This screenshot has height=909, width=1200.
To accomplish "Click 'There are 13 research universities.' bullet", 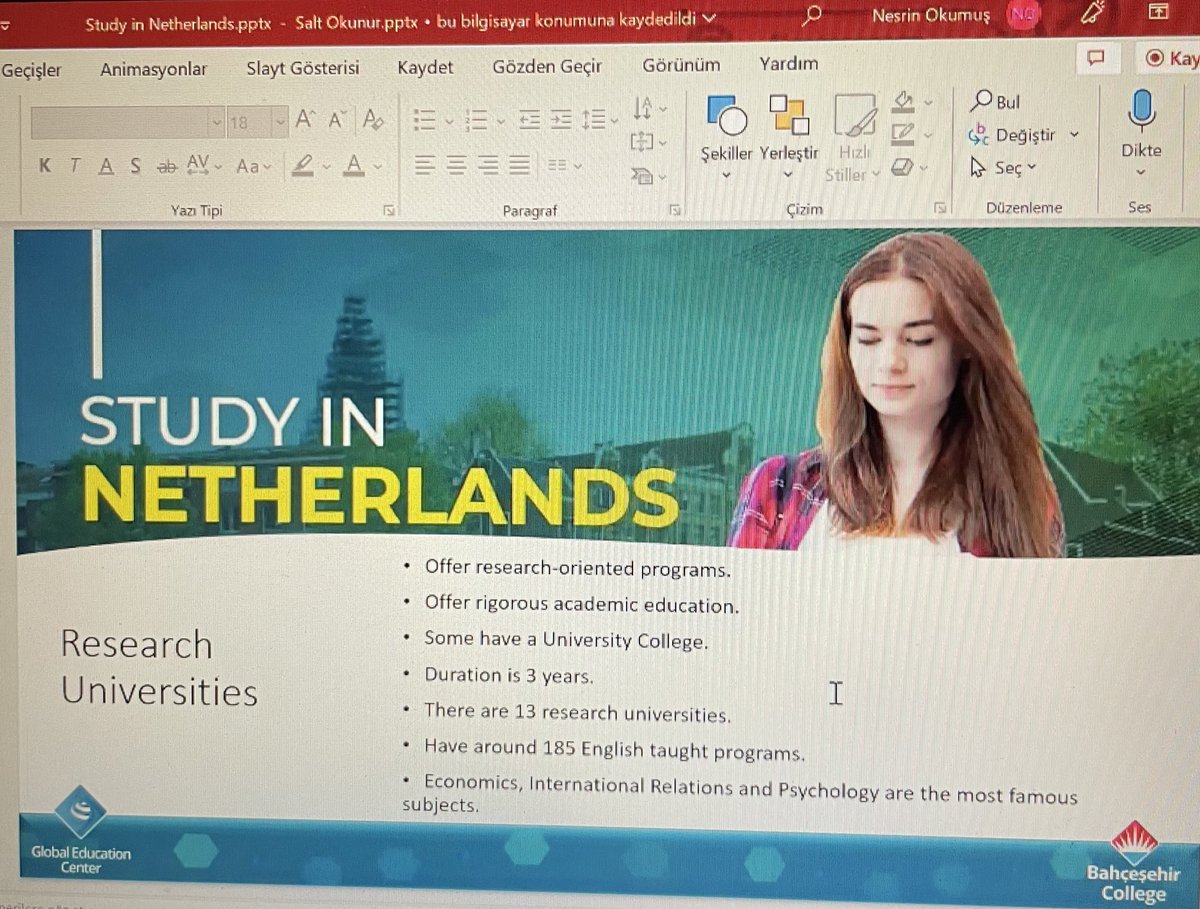I will point(577,714).
